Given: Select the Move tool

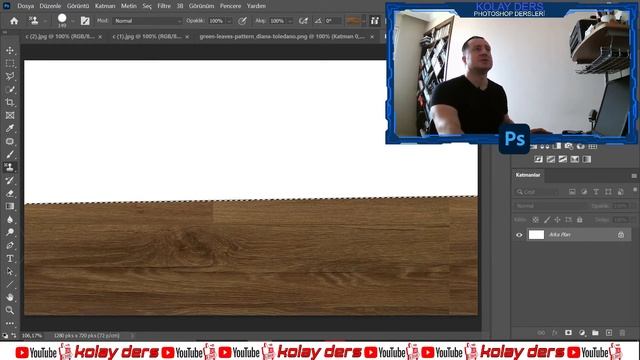Looking at the screenshot, I should pyautogui.click(x=10, y=50).
